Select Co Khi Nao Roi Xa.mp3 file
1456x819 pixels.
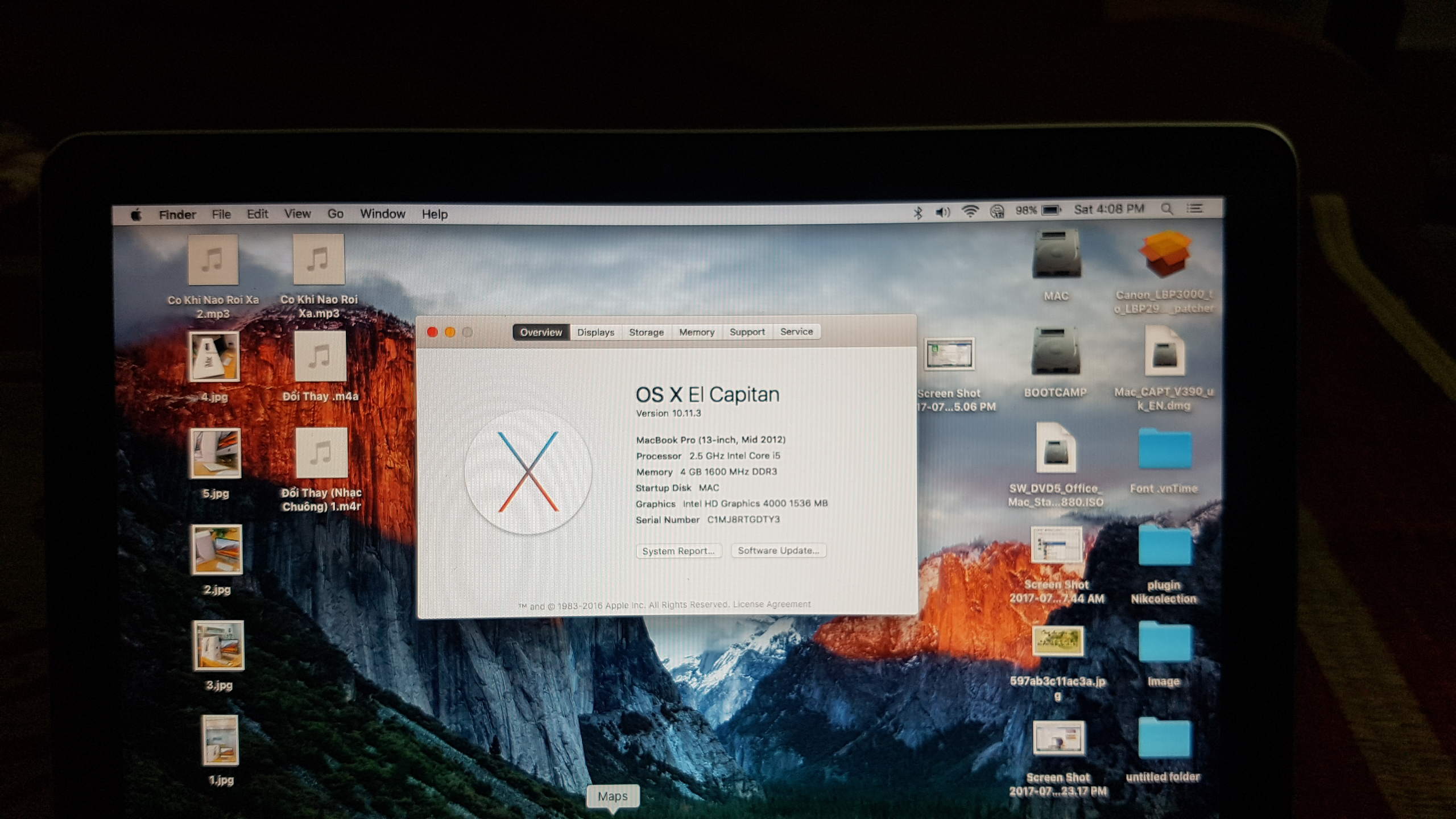pos(318,259)
